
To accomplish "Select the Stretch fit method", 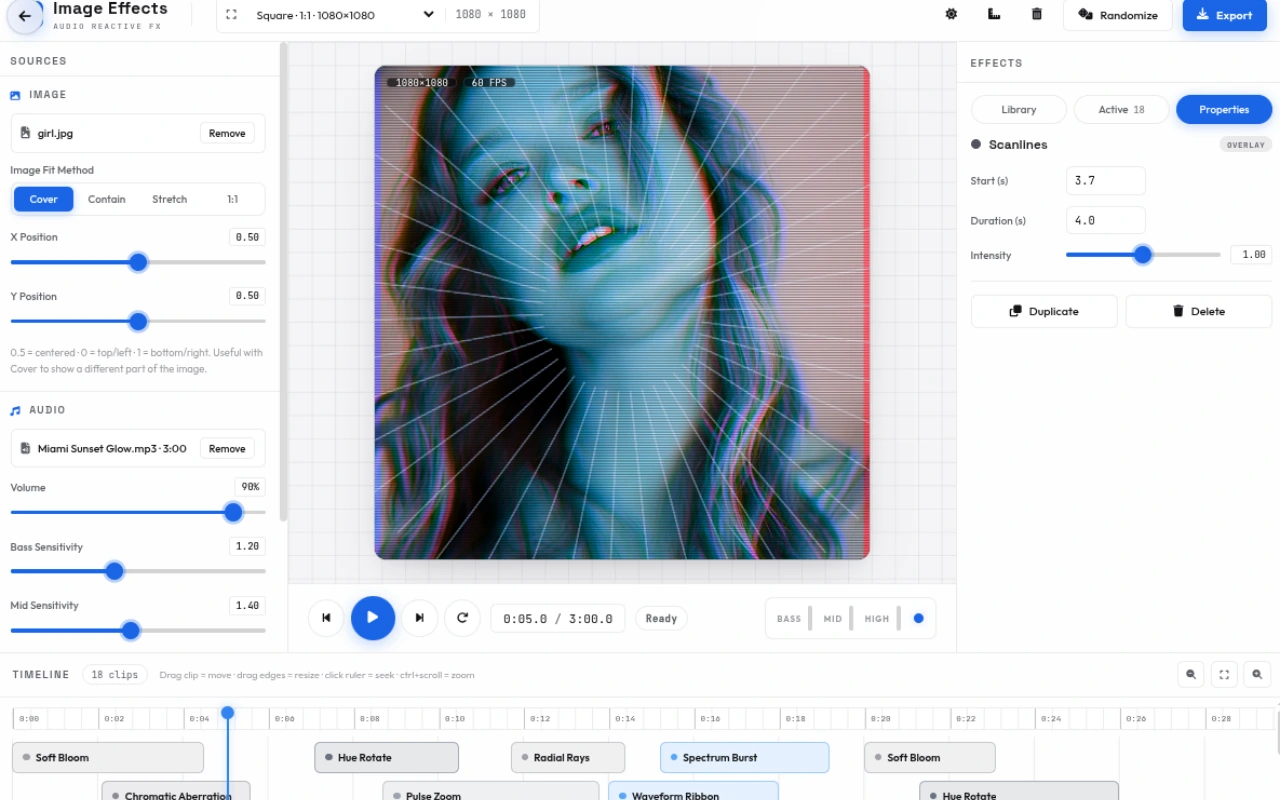I will pyautogui.click(x=170, y=199).
